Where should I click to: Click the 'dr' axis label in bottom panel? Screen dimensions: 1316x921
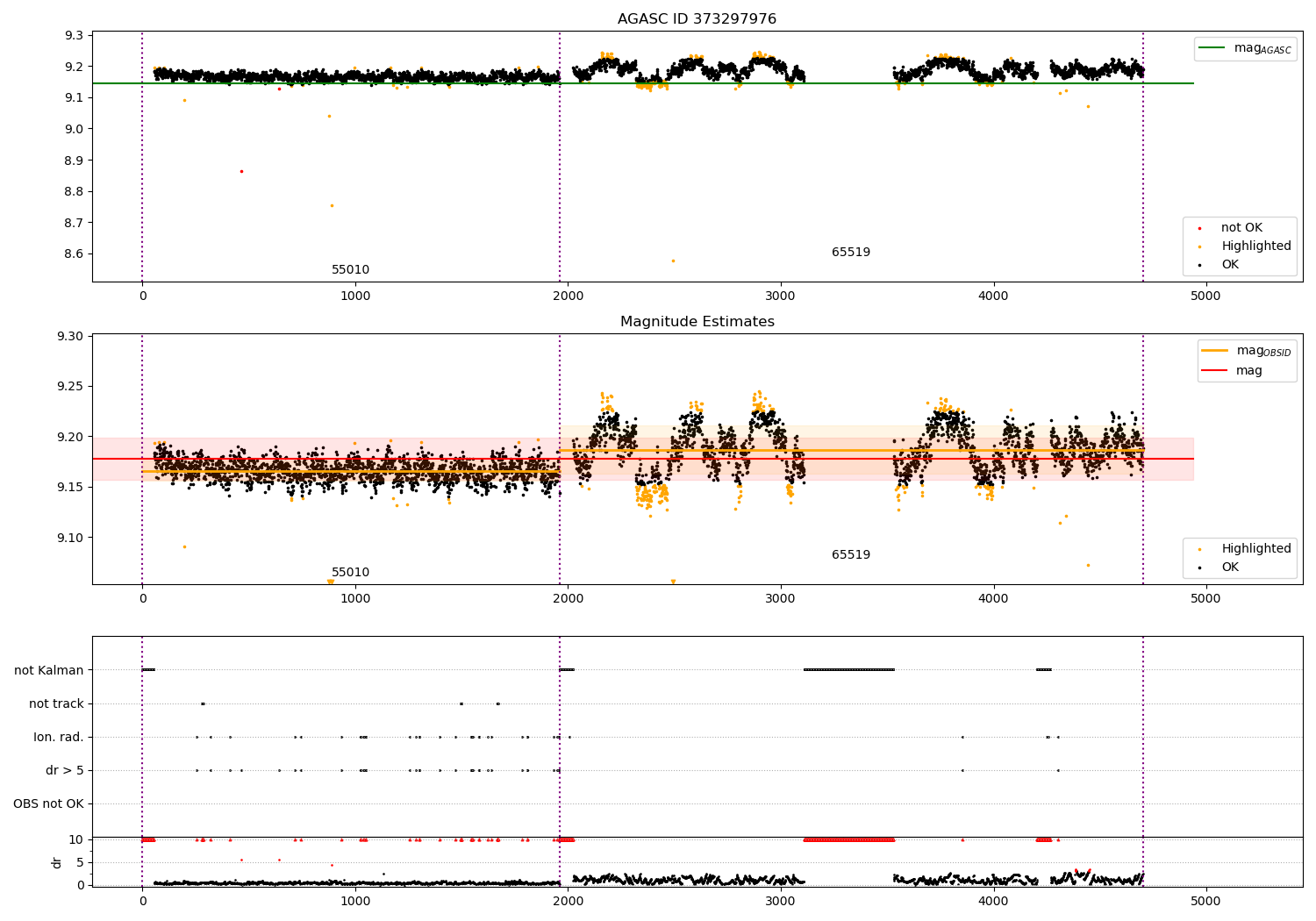[57, 862]
